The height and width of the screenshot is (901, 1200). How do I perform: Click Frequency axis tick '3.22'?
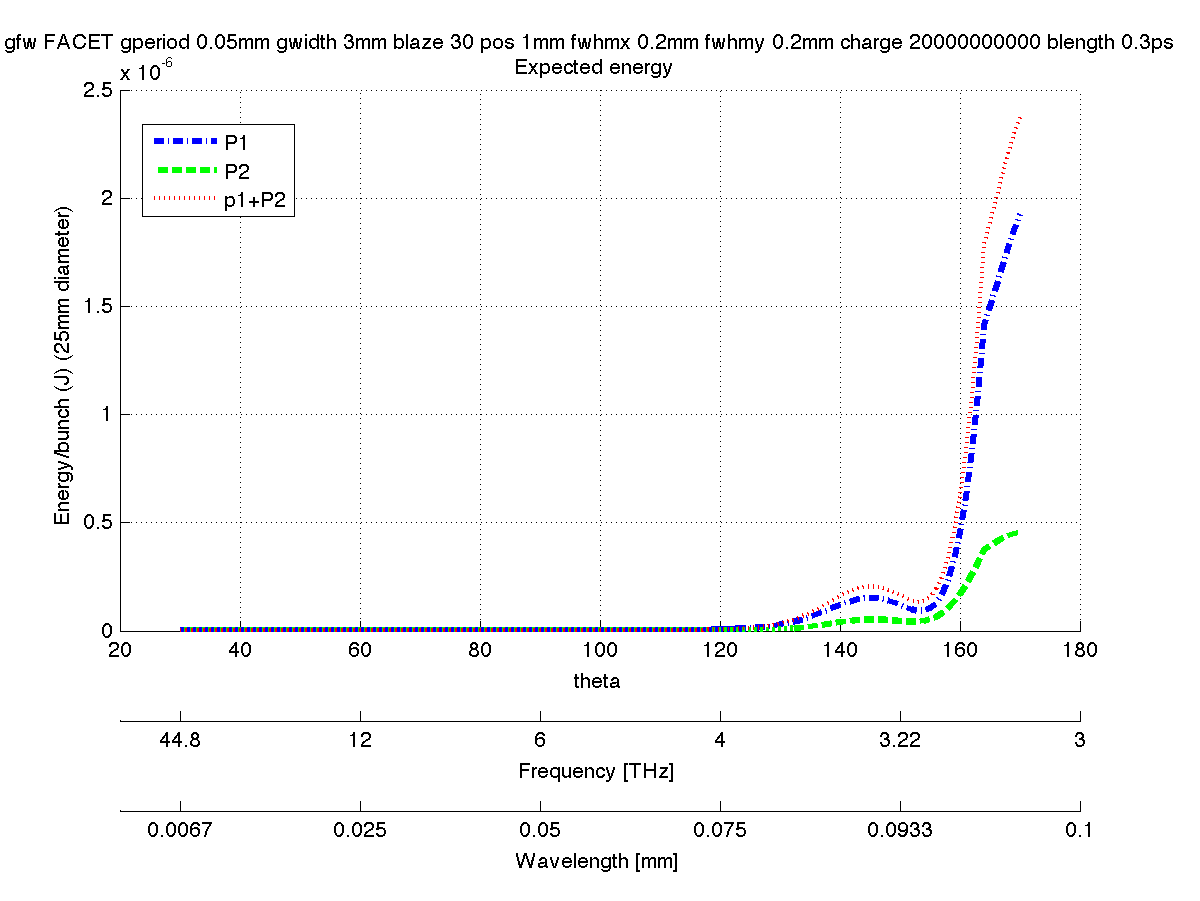pos(900,740)
